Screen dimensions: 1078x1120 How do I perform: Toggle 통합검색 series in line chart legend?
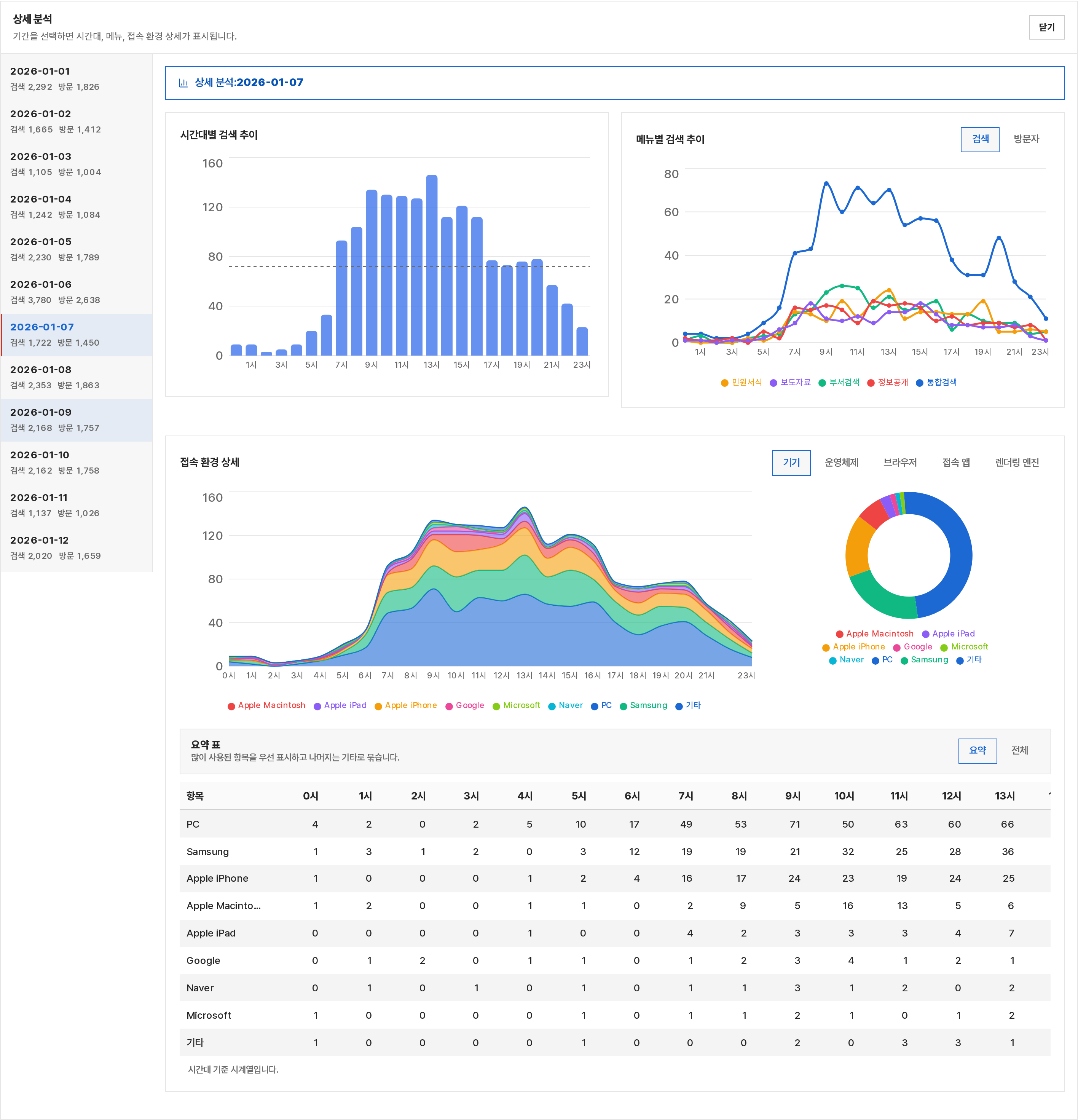(x=936, y=382)
